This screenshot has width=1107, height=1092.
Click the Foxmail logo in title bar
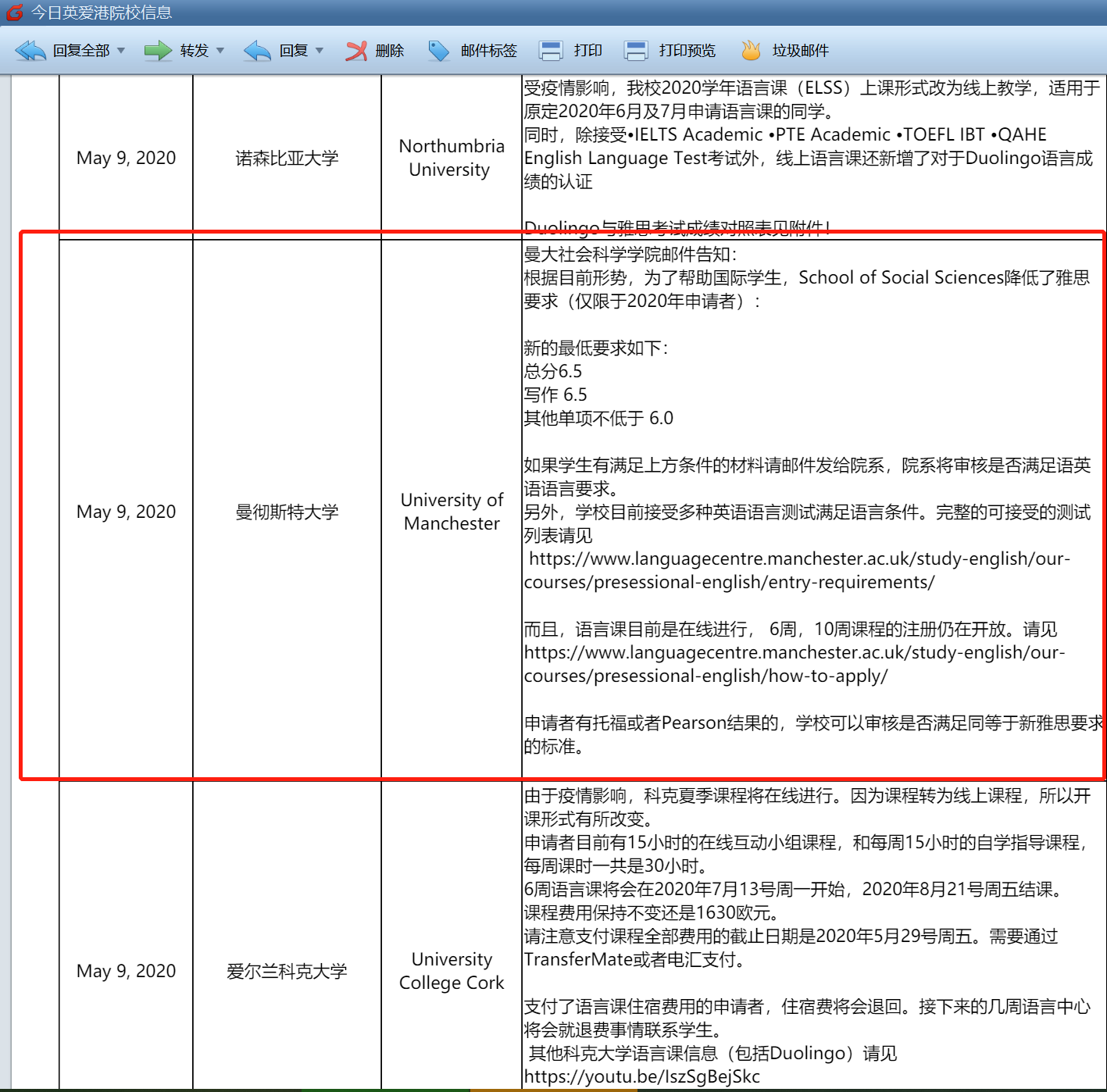click(x=14, y=12)
